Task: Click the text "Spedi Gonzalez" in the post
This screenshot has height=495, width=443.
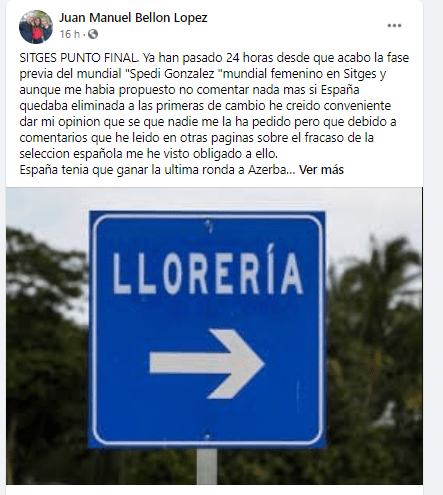Action: pos(172,74)
